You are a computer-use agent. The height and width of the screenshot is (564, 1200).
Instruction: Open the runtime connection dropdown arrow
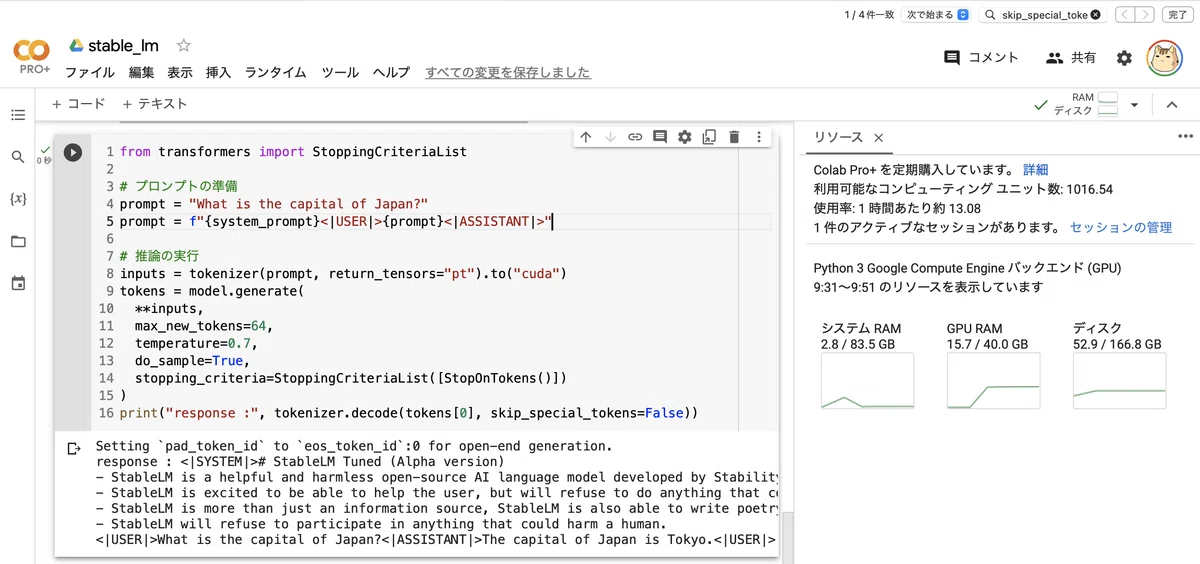(x=1134, y=104)
